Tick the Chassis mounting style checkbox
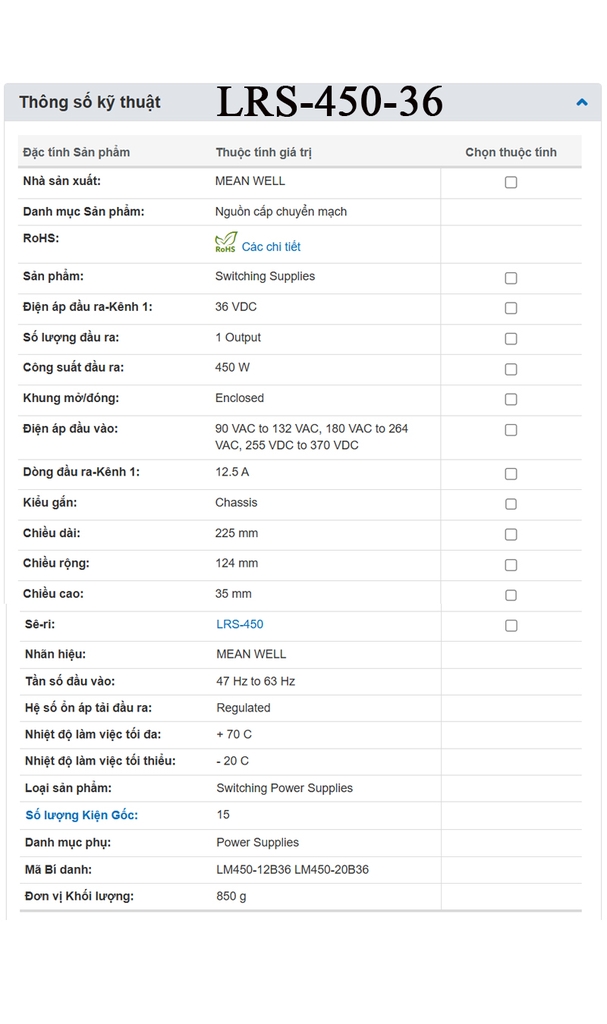 coord(511,504)
